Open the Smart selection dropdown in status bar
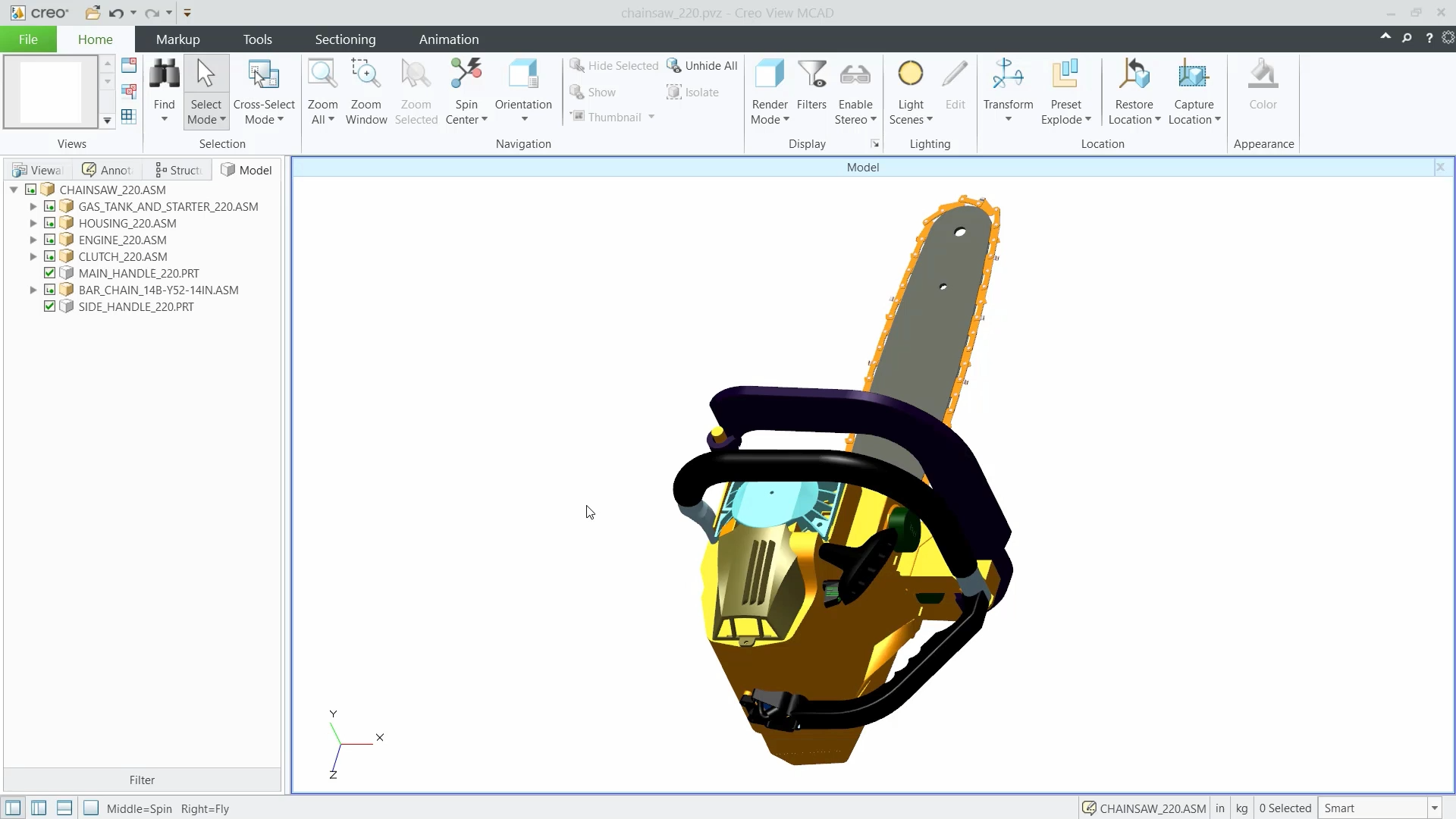Screen dimensions: 1456x819 (x=1434, y=808)
